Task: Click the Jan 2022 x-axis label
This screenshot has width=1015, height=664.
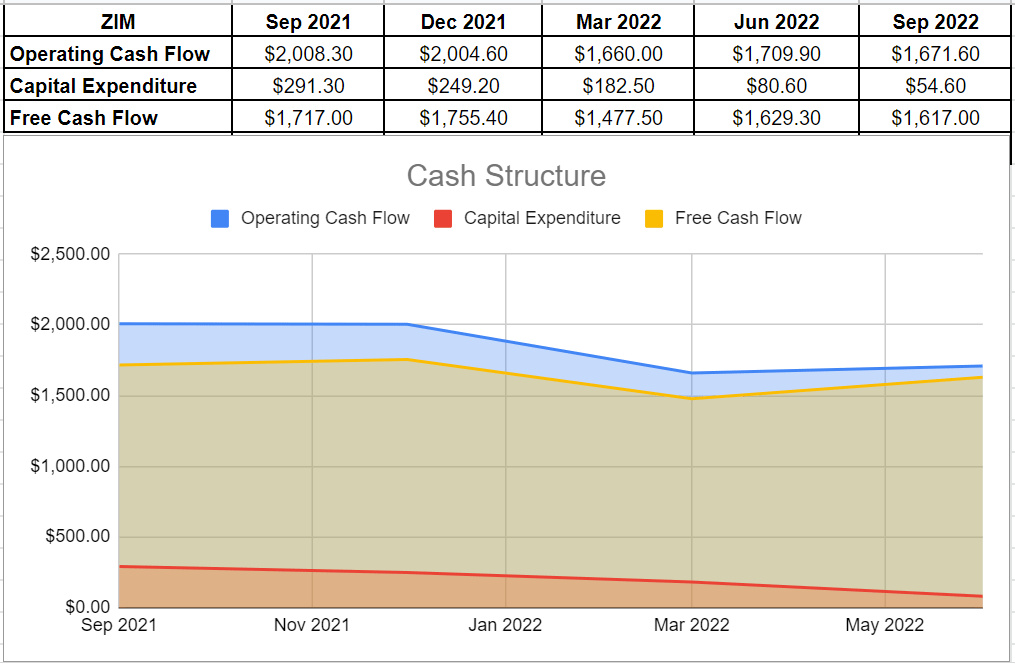Action: [505, 625]
